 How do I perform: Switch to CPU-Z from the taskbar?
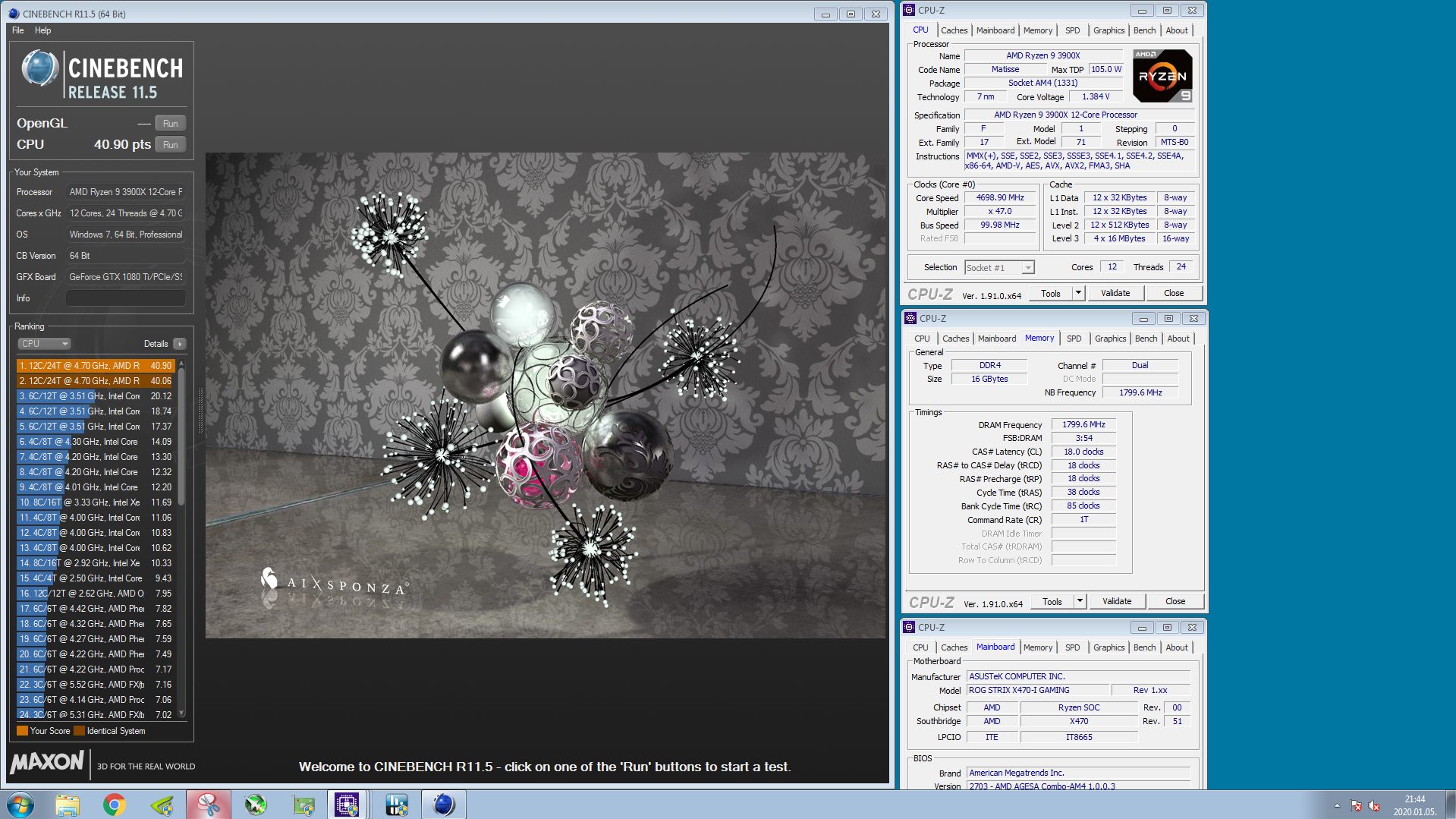[x=347, y=805]
